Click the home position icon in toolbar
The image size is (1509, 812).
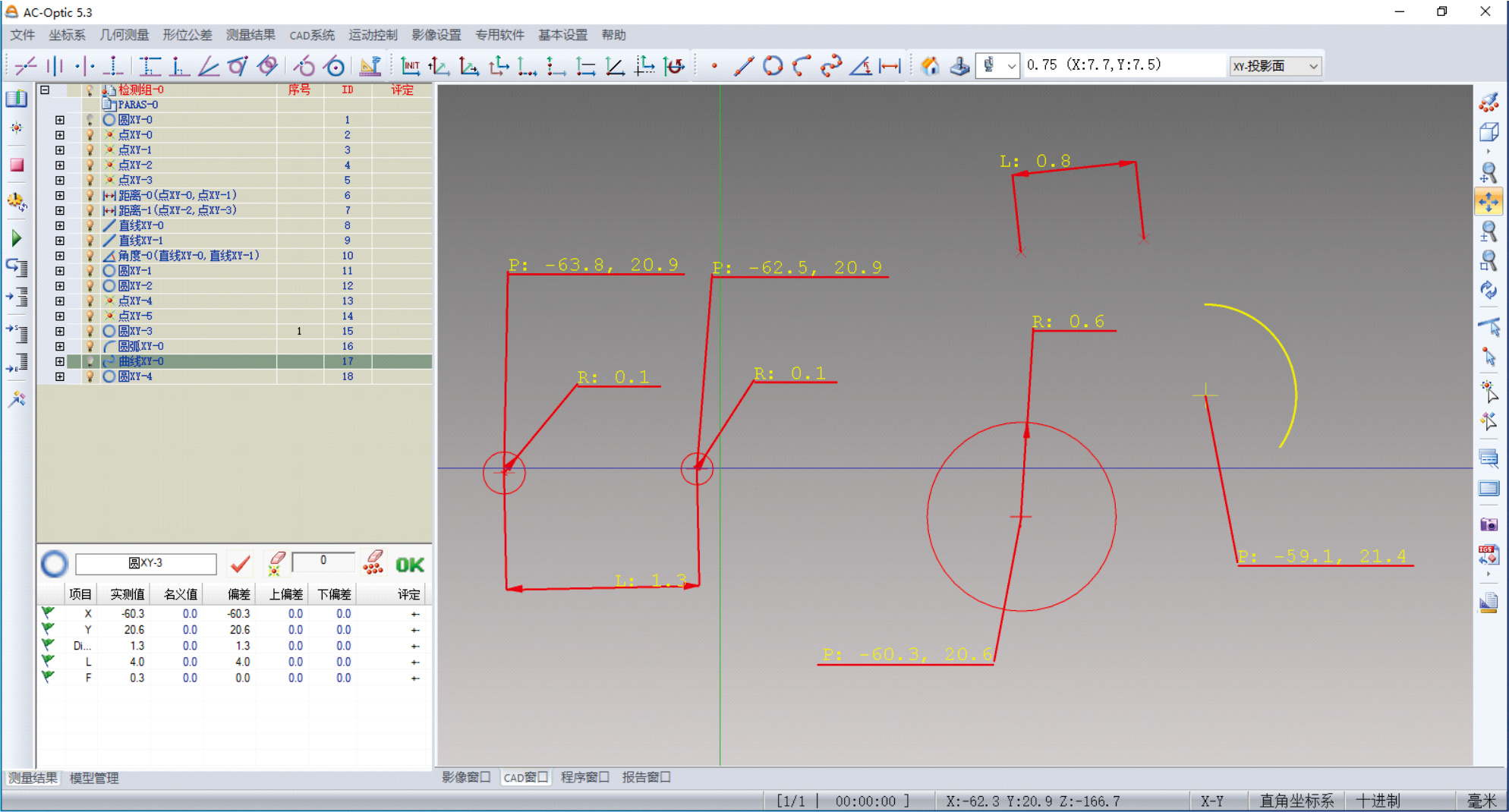929,66
